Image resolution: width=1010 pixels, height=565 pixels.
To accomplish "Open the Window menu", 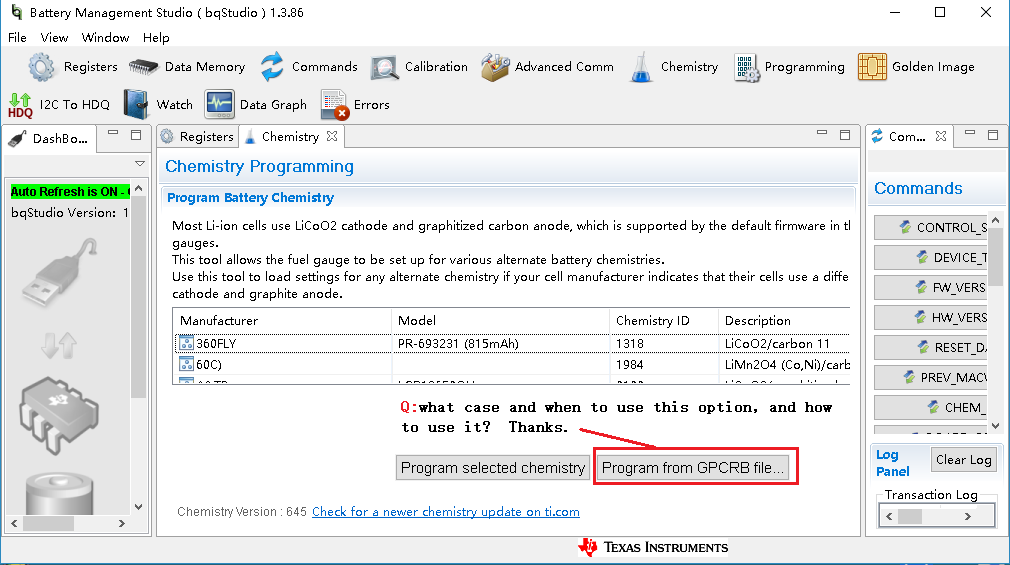I will [106, 38].
